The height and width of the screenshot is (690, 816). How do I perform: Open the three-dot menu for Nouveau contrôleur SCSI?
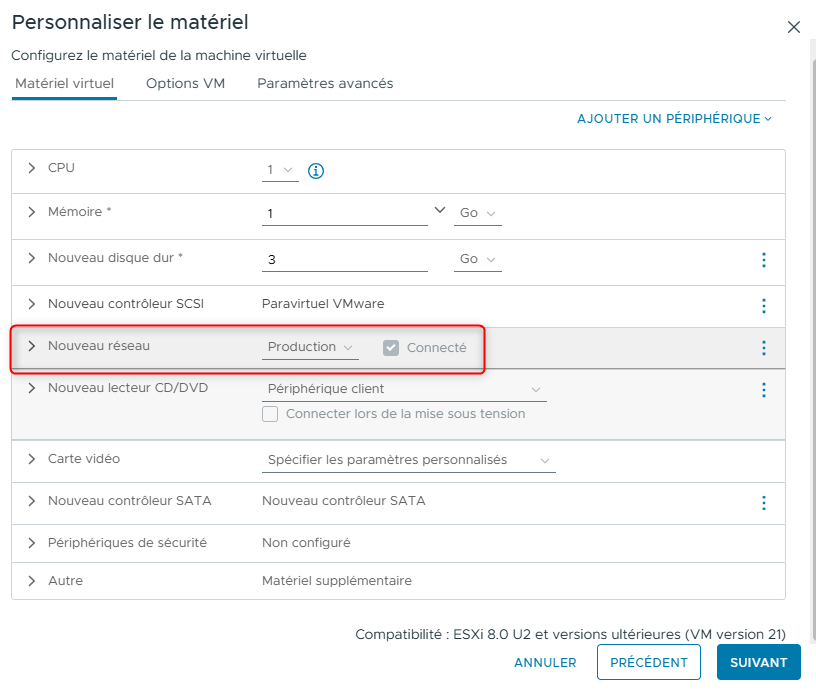764,306
